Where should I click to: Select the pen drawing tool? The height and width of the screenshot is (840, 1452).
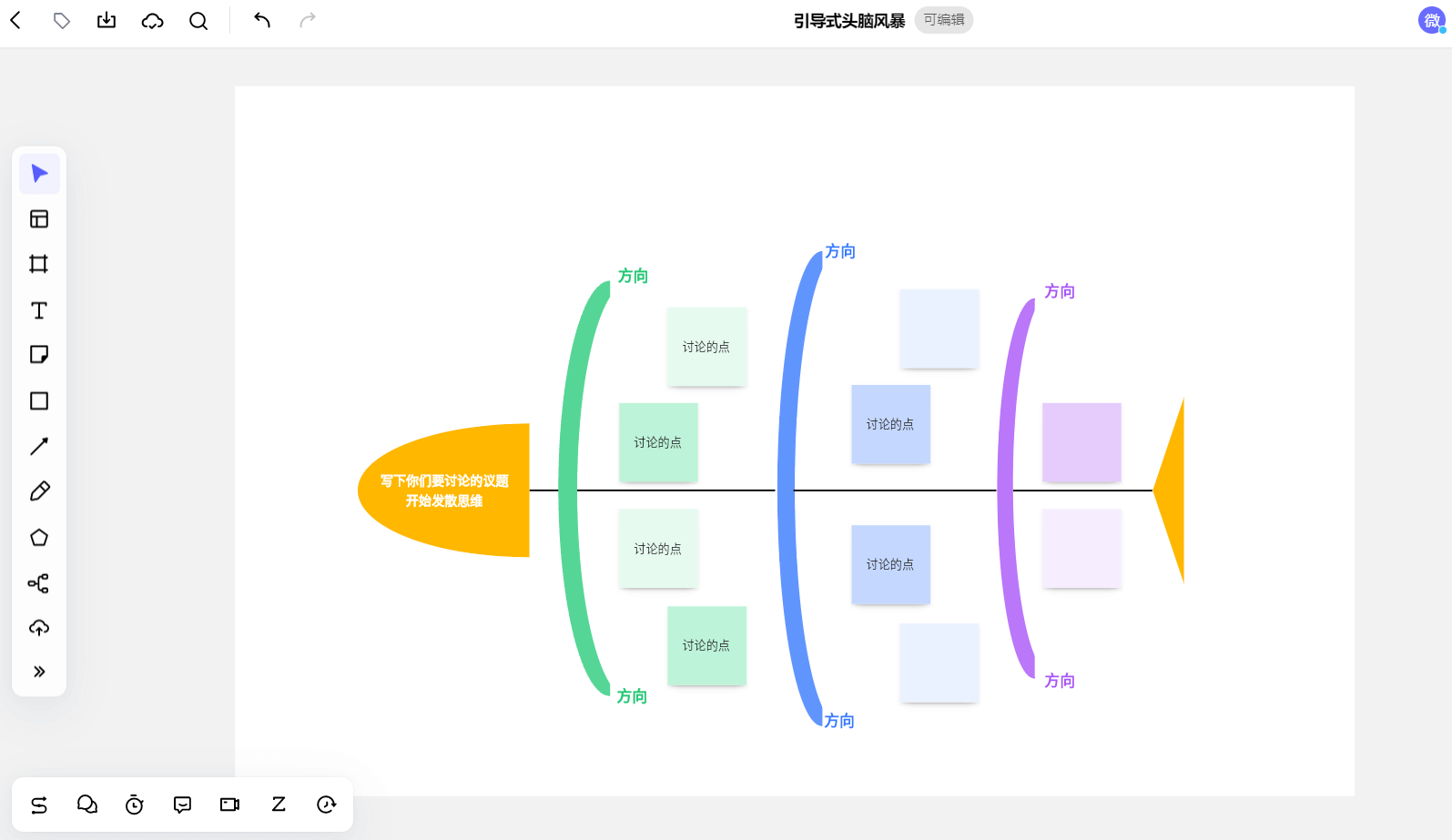tap(39, 491)
